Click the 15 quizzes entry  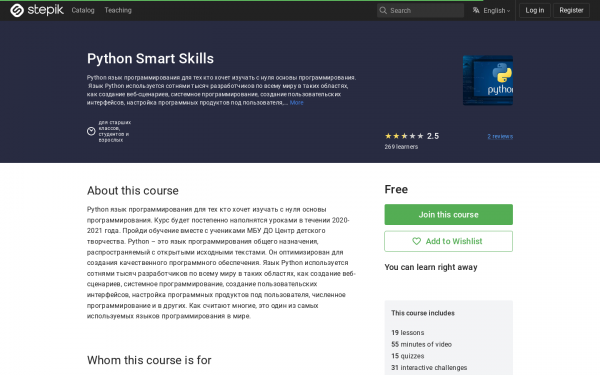(x=408, y=356)
